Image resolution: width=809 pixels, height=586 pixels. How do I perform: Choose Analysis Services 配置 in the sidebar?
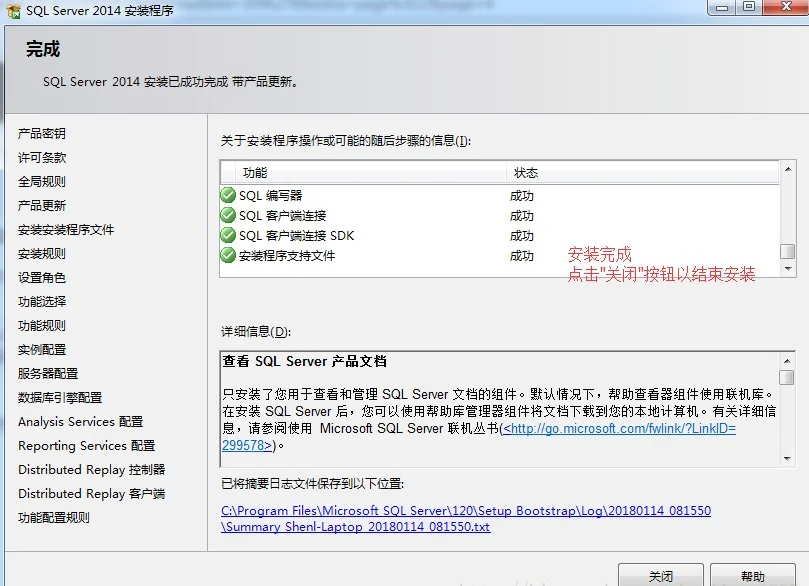(80, 422)
